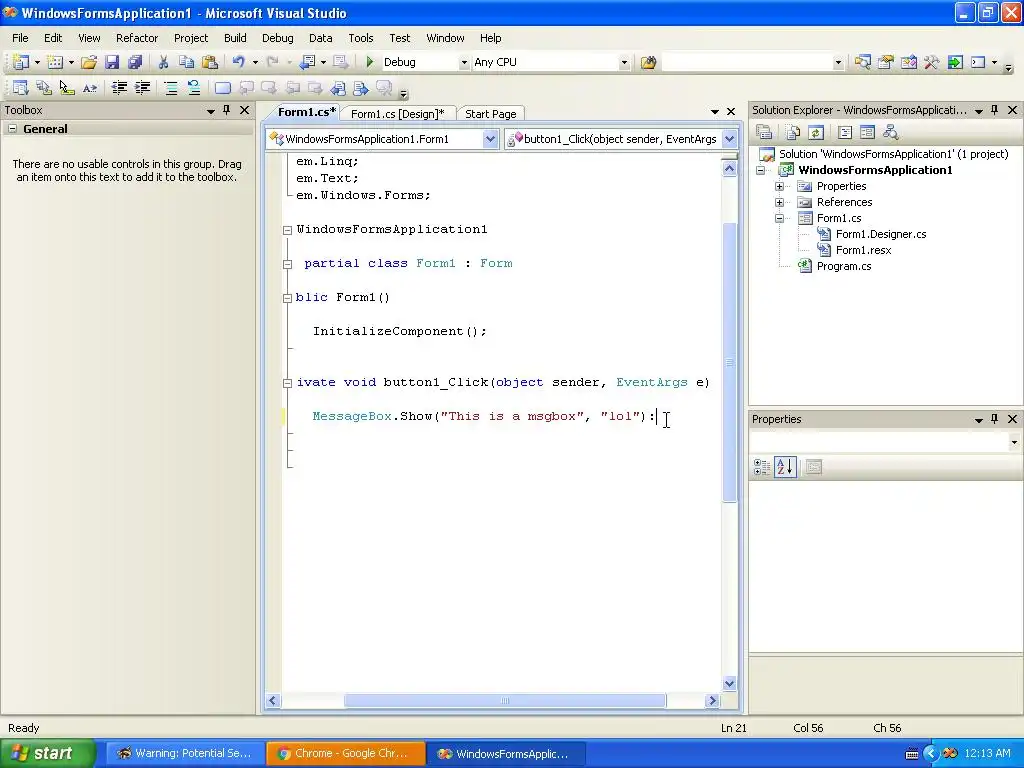Uncomment the selected lines icon
This screenshot has height=768, width=1024.
click(x=194, y=88)
